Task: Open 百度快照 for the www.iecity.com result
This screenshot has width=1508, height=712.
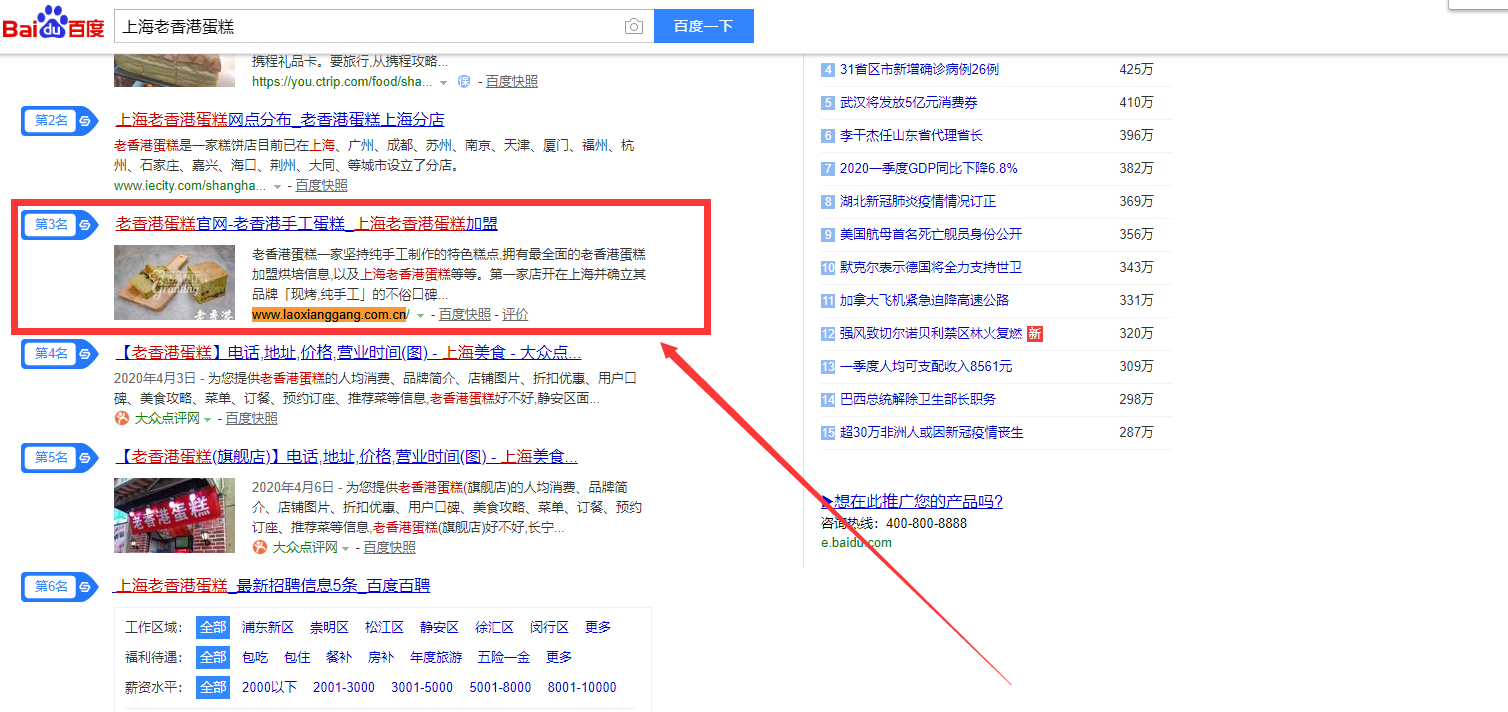Action: (x=322, y=186)
